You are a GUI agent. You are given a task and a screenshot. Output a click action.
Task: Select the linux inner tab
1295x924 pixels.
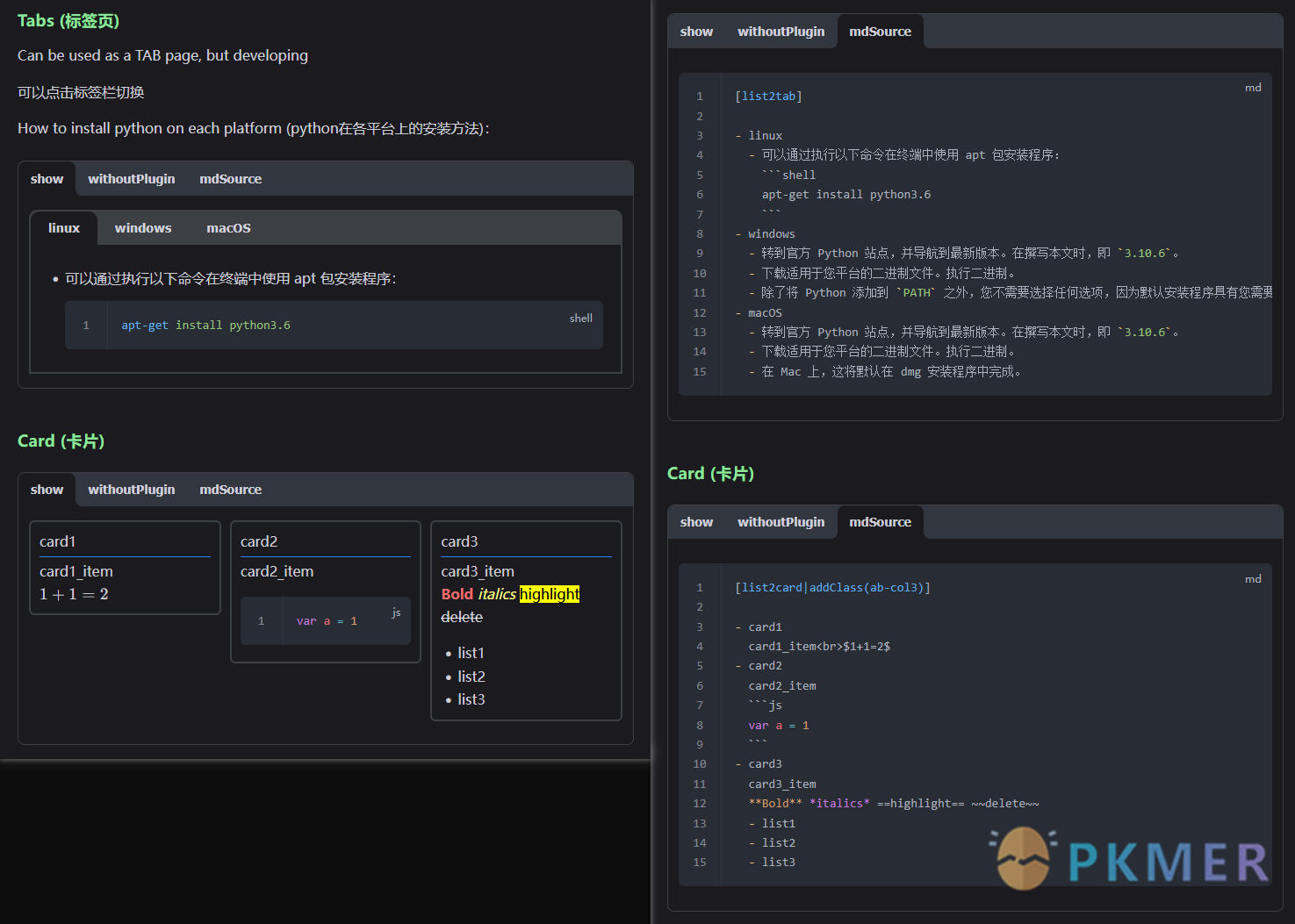click(64, 228)
